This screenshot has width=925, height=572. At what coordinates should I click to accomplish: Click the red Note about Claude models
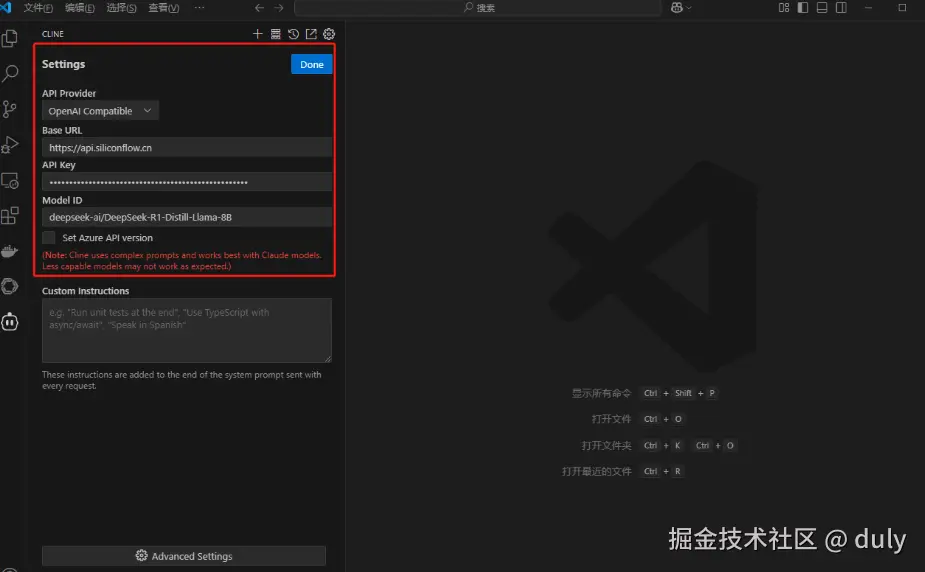coord(182,261)
